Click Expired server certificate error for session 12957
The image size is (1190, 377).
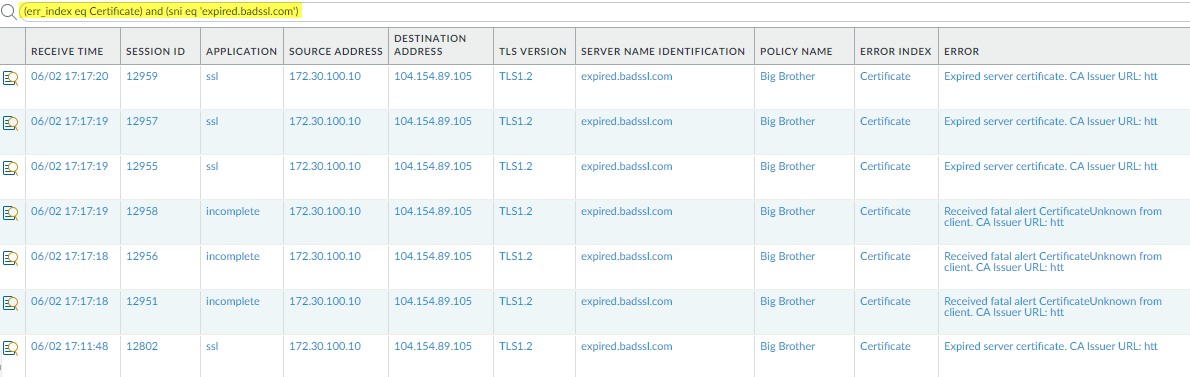point(1050,121)
